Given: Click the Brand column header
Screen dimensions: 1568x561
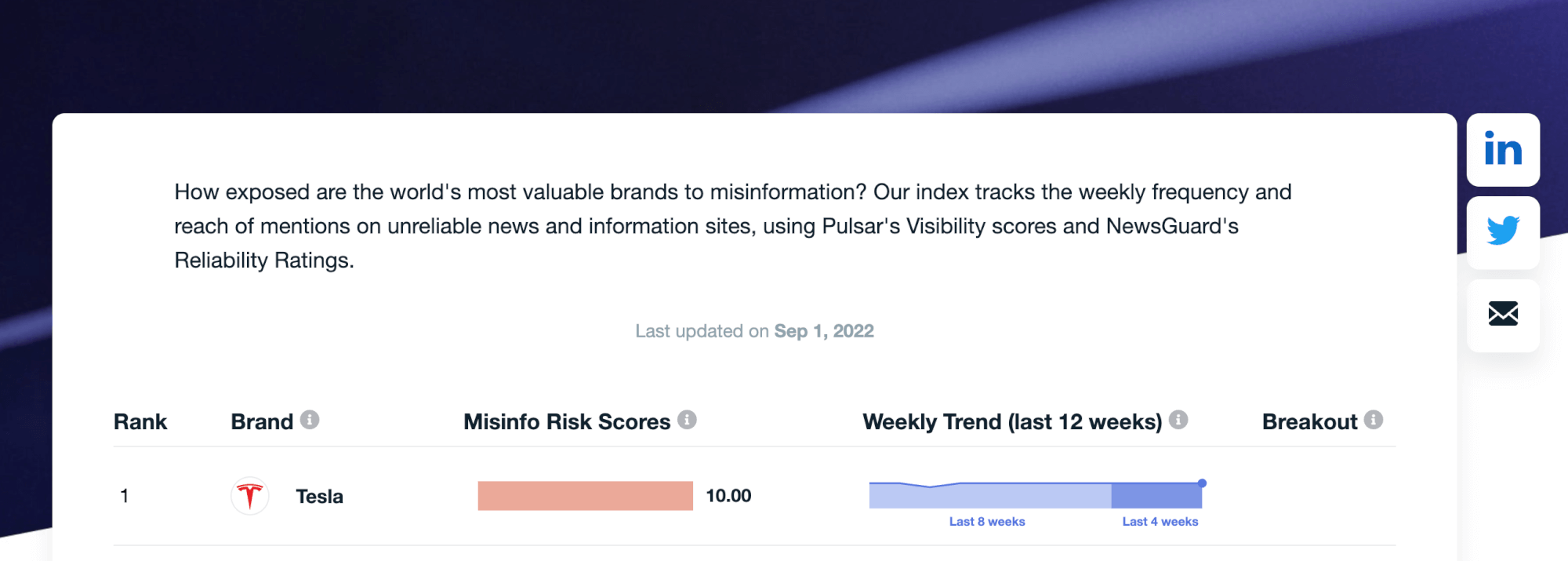Looking at the screenshot, I should pyautogui.click(x=262, y=422).
